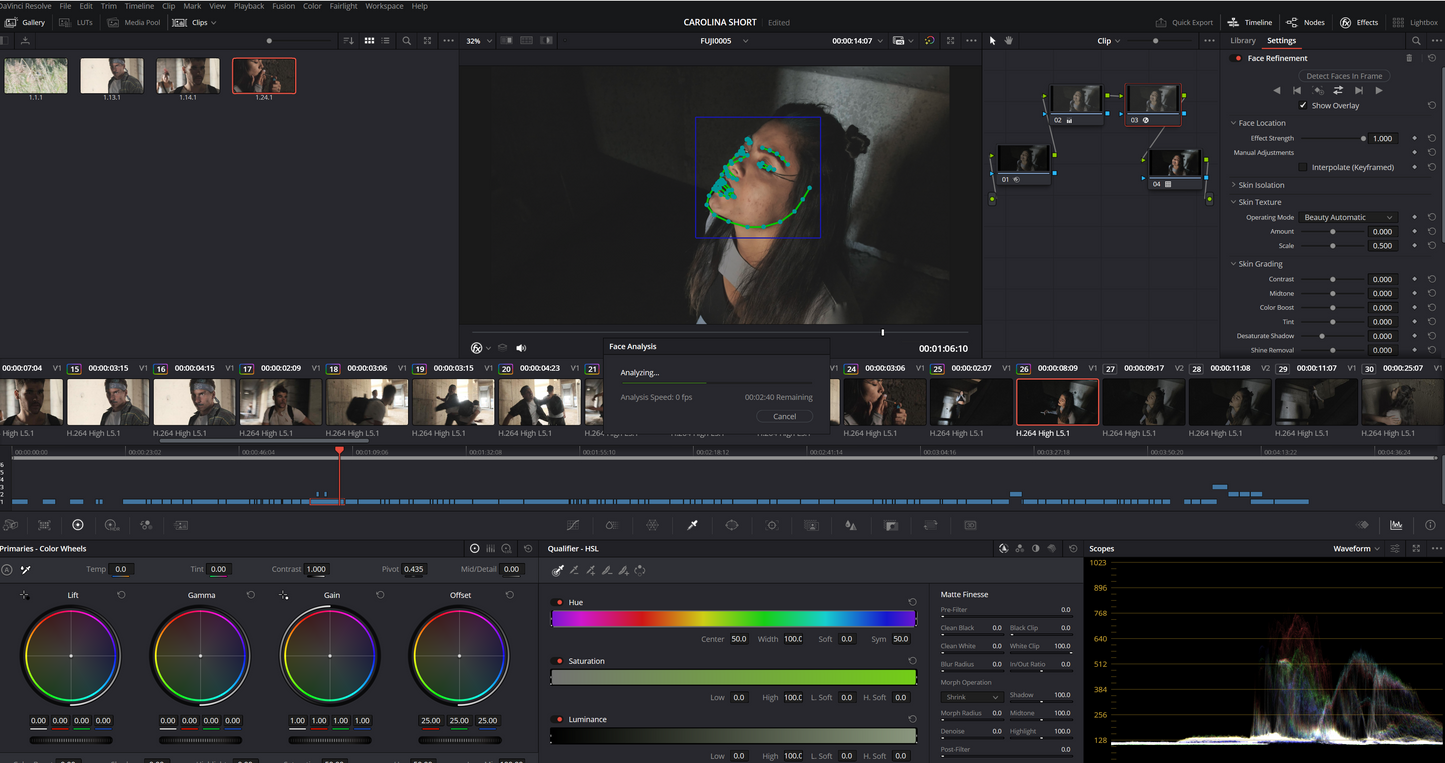
Task: Reset the Effect Strength parameter
Action: (1432, 139)
